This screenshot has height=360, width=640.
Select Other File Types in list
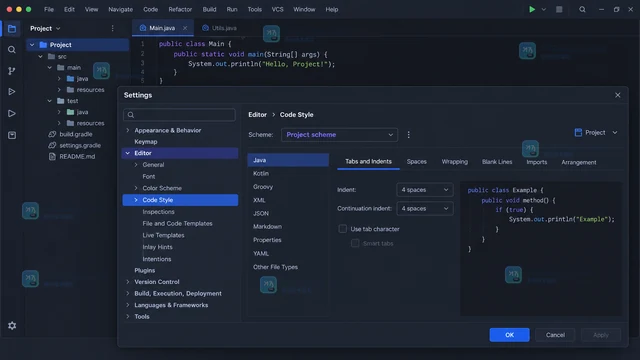[x=288, y=267]
